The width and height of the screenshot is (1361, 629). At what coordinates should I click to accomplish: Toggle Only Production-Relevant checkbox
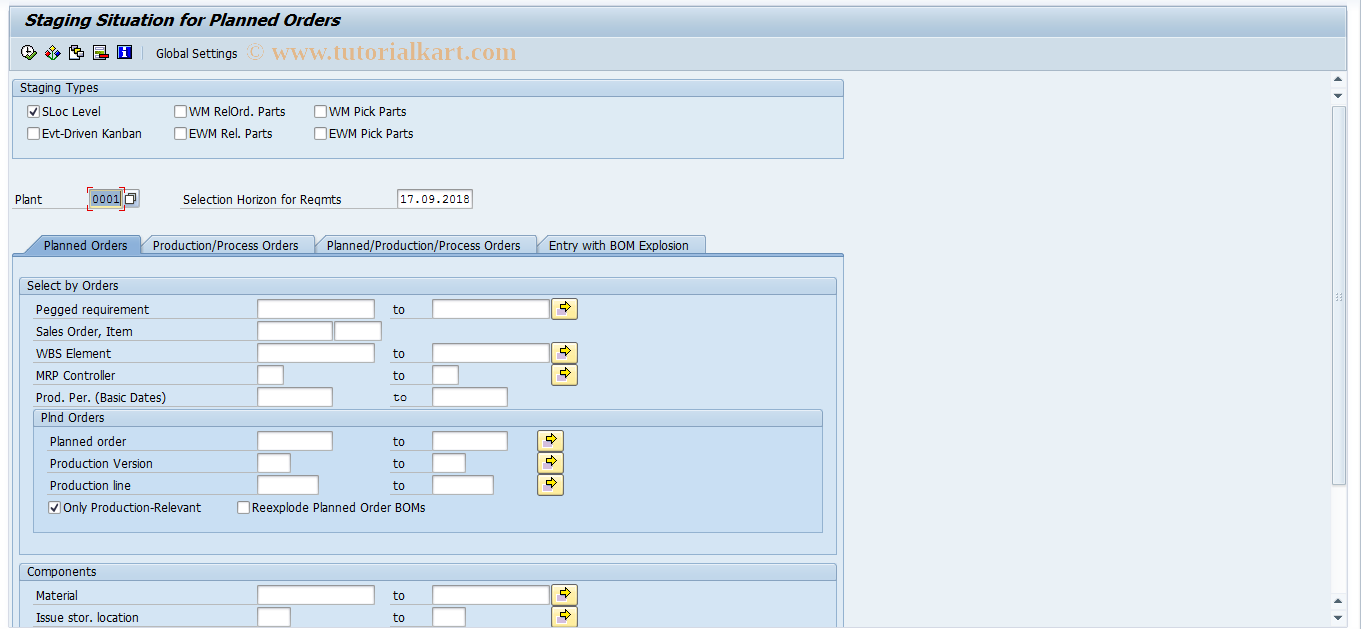pyautogui.click(x=54, y=507)
